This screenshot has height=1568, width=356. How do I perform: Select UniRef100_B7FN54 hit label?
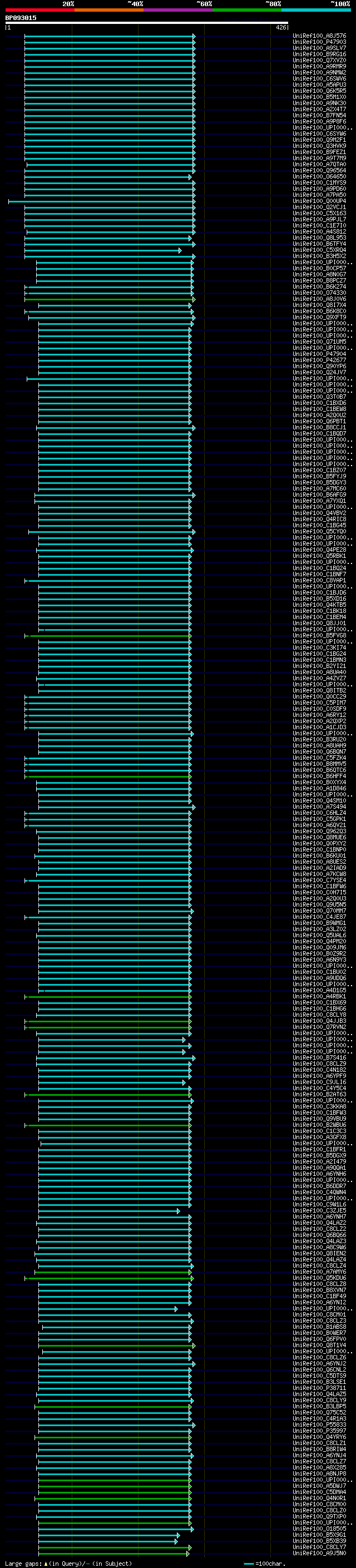coord(319,116)
